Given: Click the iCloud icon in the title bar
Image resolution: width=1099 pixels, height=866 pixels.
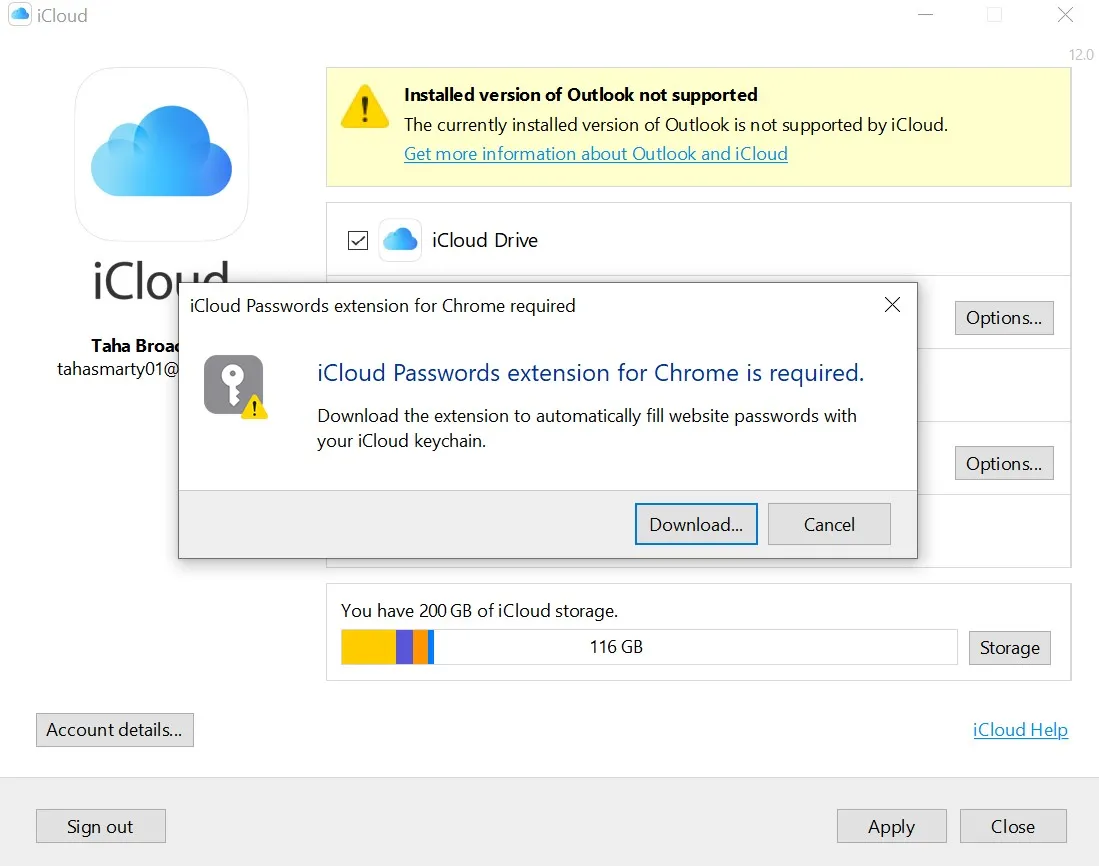Looking at the screenshot, I should click(18, 15).
